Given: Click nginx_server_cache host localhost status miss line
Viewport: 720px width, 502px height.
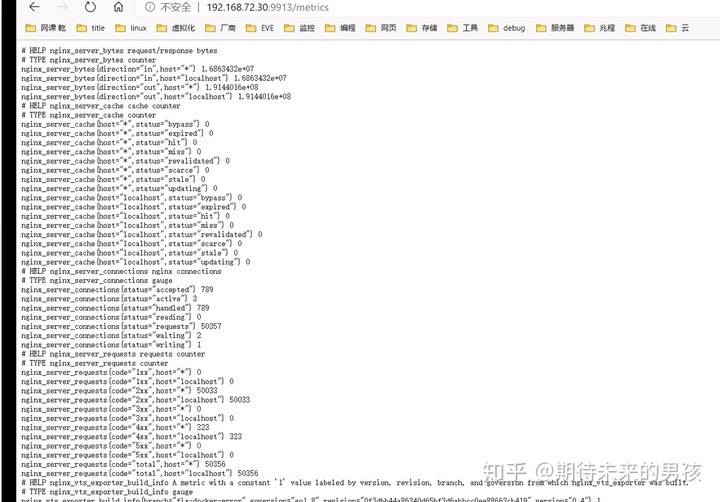Looking at the screenshot, I should pyautogui.click(x=128, y=225).
